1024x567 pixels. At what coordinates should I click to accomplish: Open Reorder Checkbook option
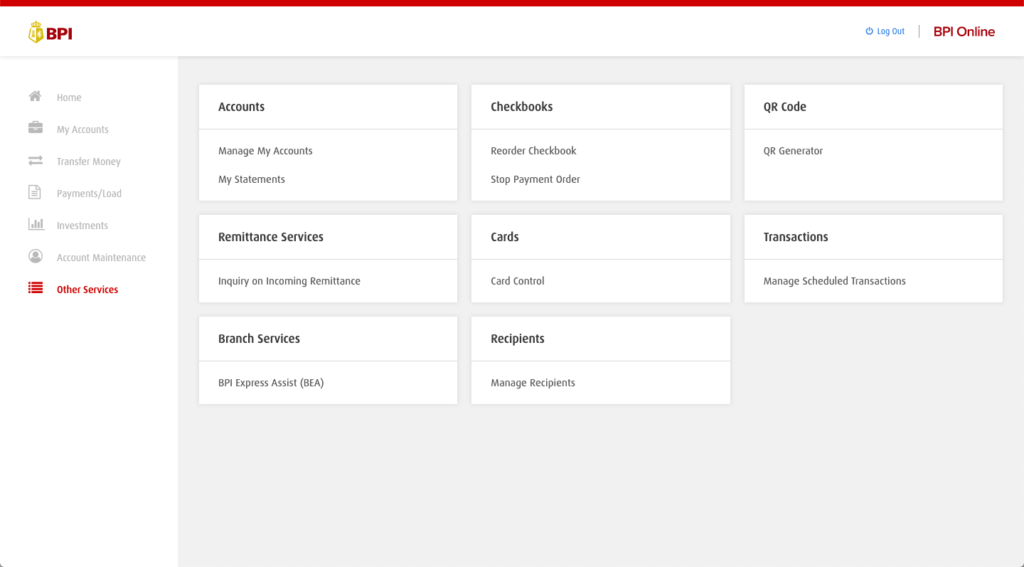(x=533, y=151)
